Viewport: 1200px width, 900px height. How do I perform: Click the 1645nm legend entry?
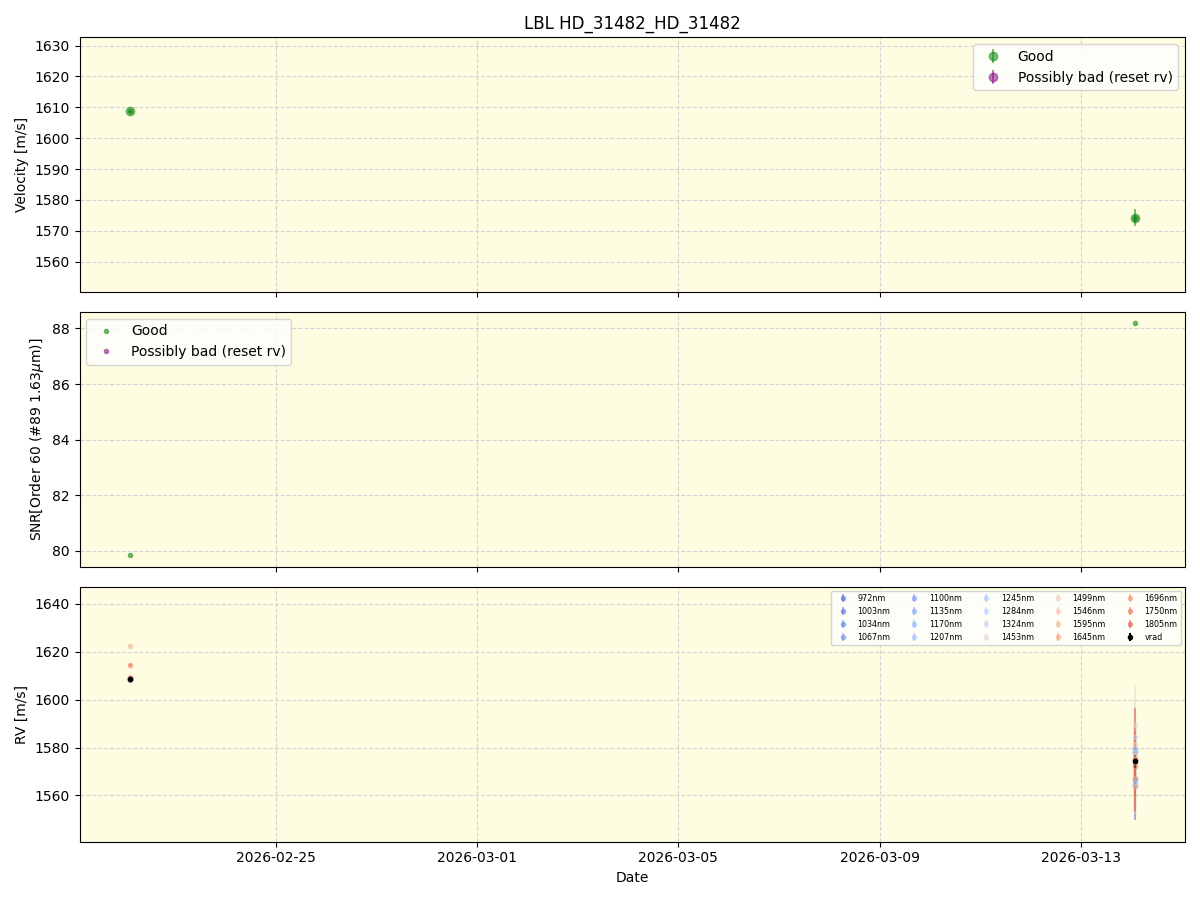coord(1059,637)
